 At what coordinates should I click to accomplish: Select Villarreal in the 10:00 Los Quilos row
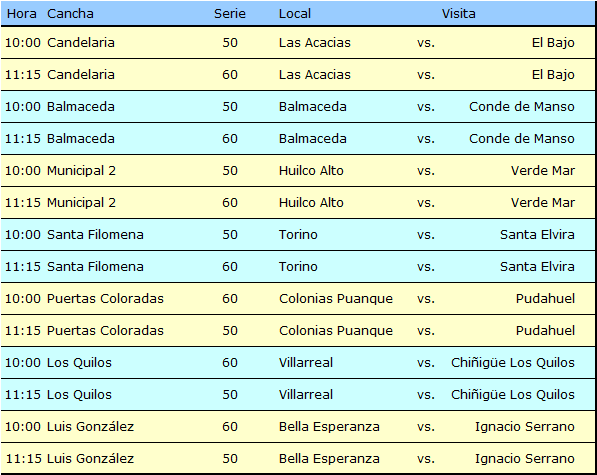pyautogui.click(x=306, y=362)
